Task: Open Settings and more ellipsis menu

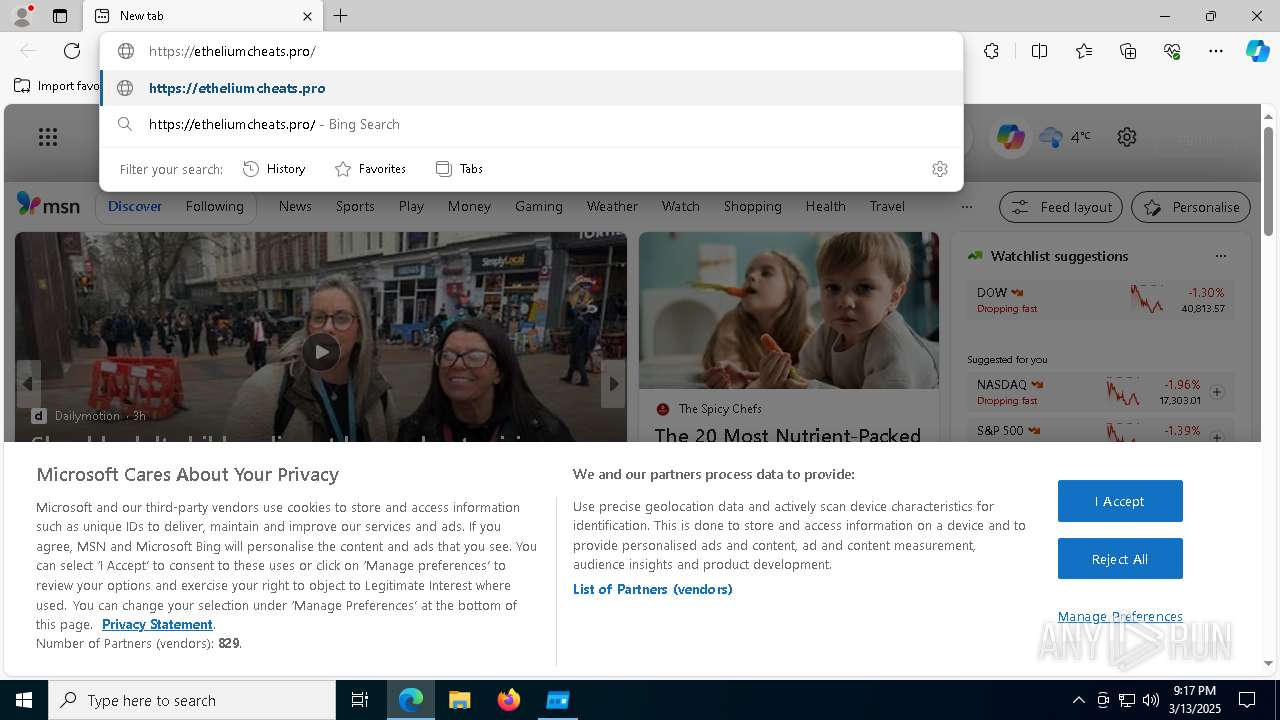Action: [1216, 51]
